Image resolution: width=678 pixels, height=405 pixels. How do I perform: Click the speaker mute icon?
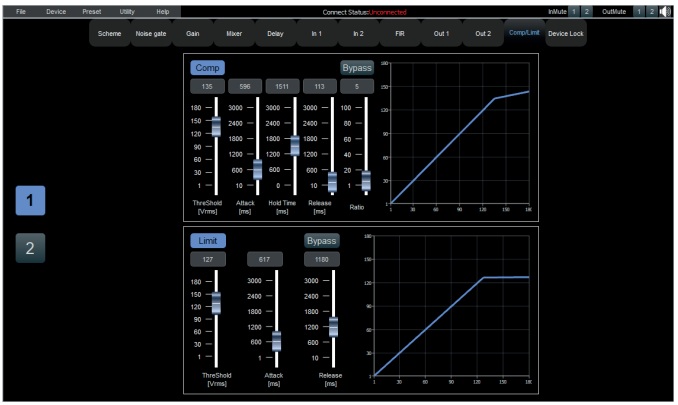(664, 10)
